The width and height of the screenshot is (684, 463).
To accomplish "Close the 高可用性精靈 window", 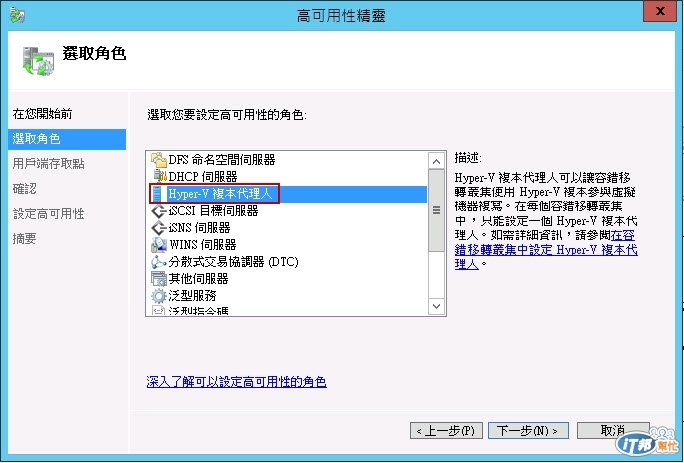I will [x=660, y=12].
